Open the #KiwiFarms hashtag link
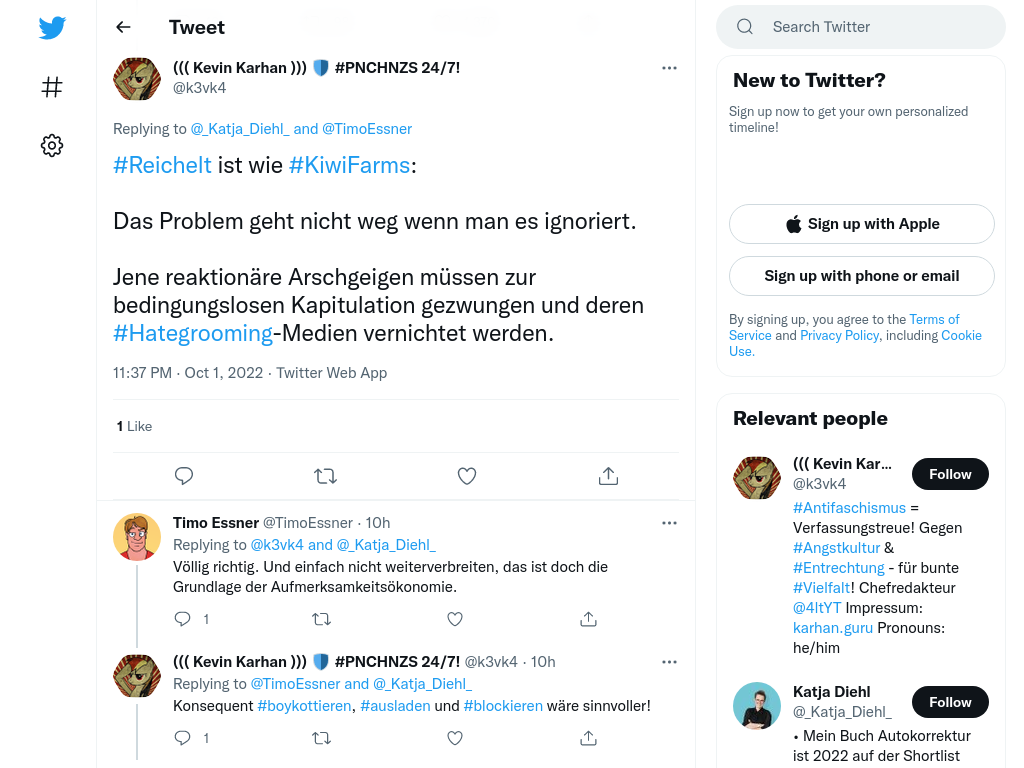Screen dimensions: 1024x768 [x=349, y=165]
